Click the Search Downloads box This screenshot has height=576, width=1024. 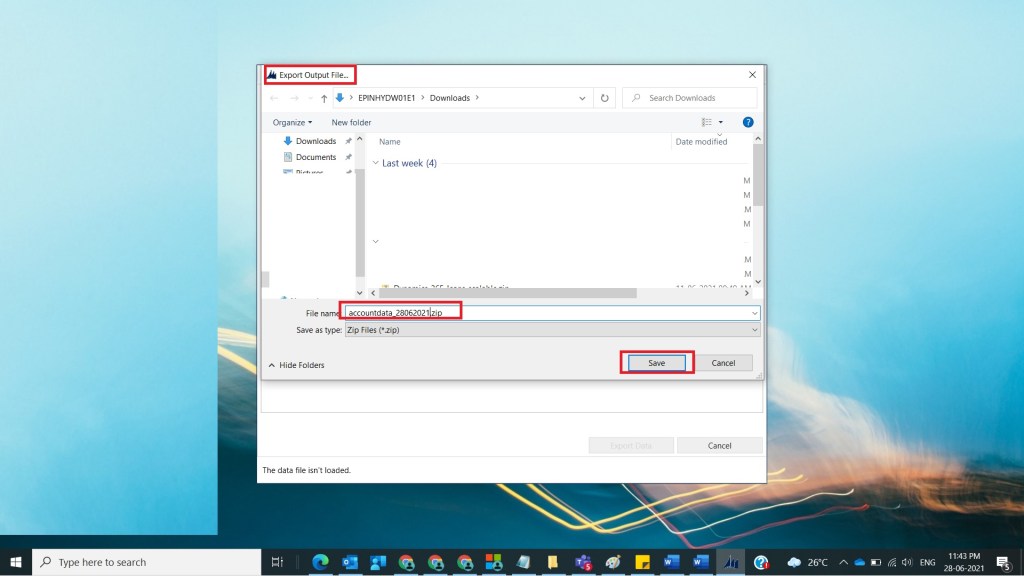click(690, 98)
